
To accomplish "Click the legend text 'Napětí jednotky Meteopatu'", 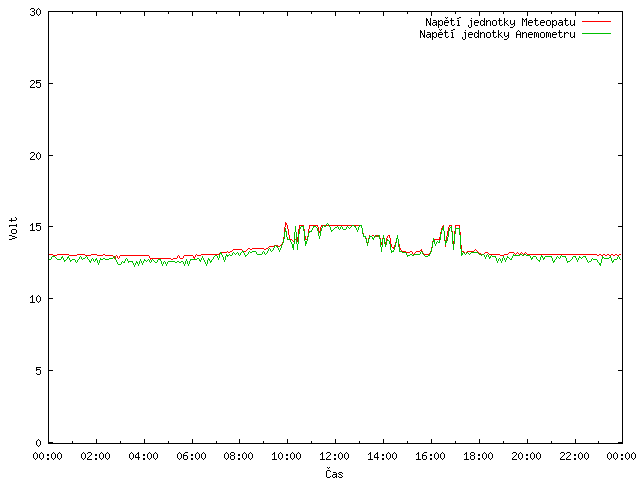I will tap(500, 22).
